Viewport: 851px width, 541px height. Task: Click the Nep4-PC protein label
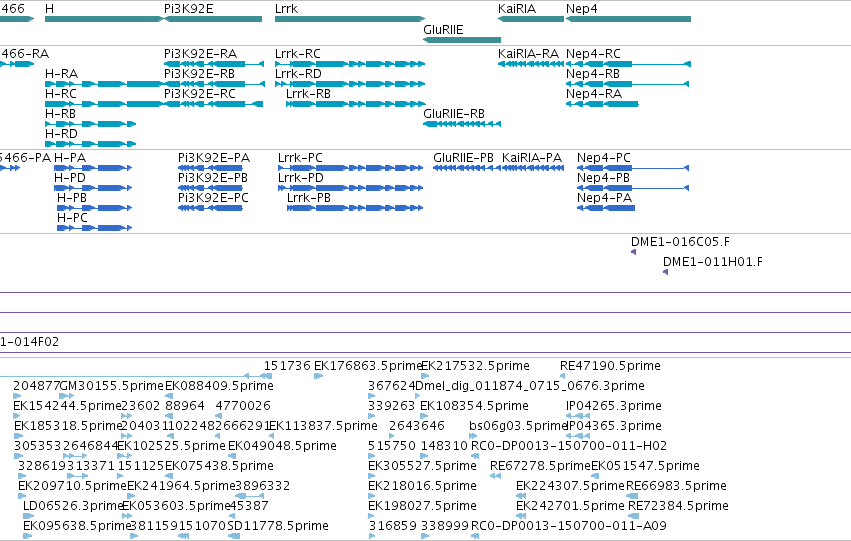(x=604, y=158)
